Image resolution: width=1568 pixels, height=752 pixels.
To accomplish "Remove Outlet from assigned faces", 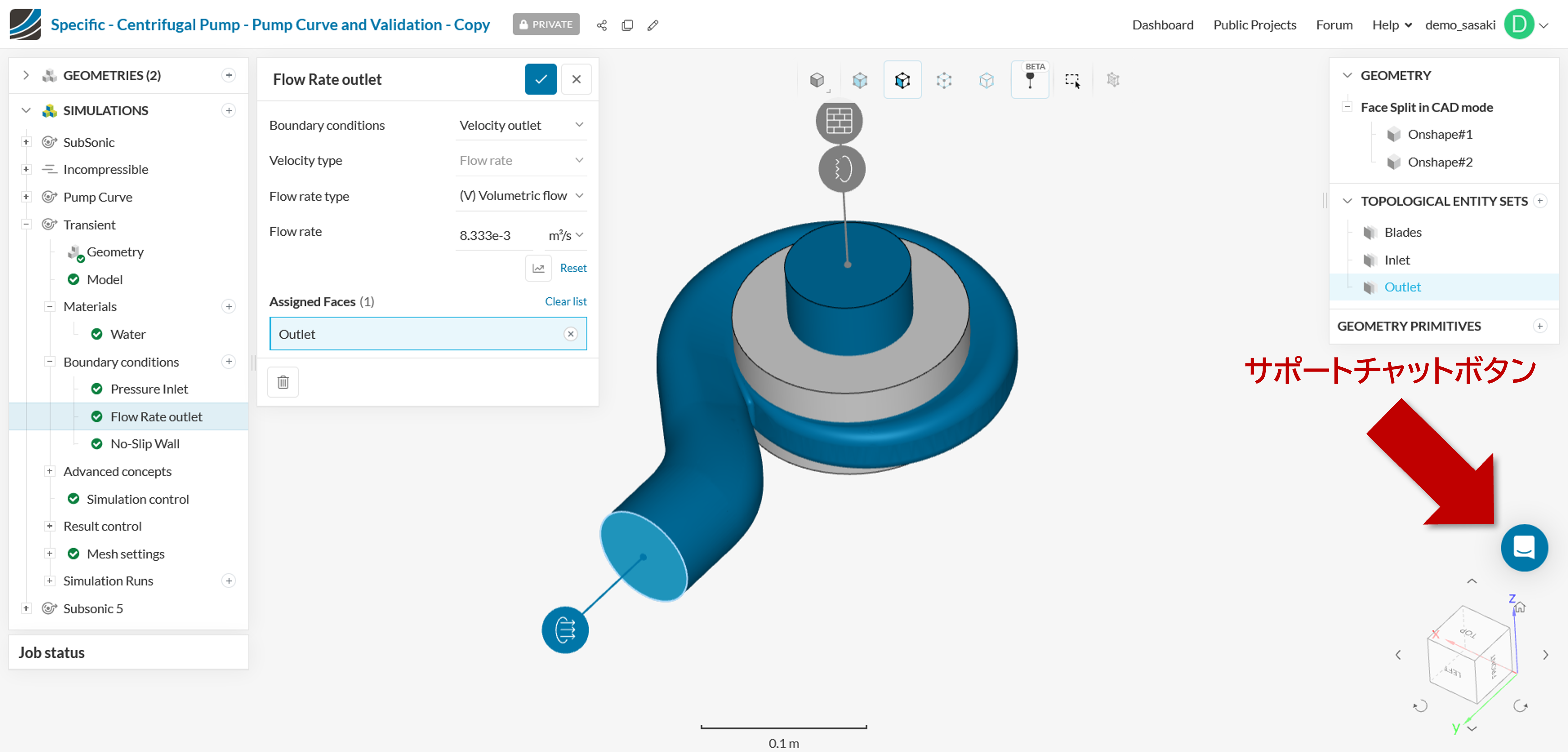I will (570, 333).
